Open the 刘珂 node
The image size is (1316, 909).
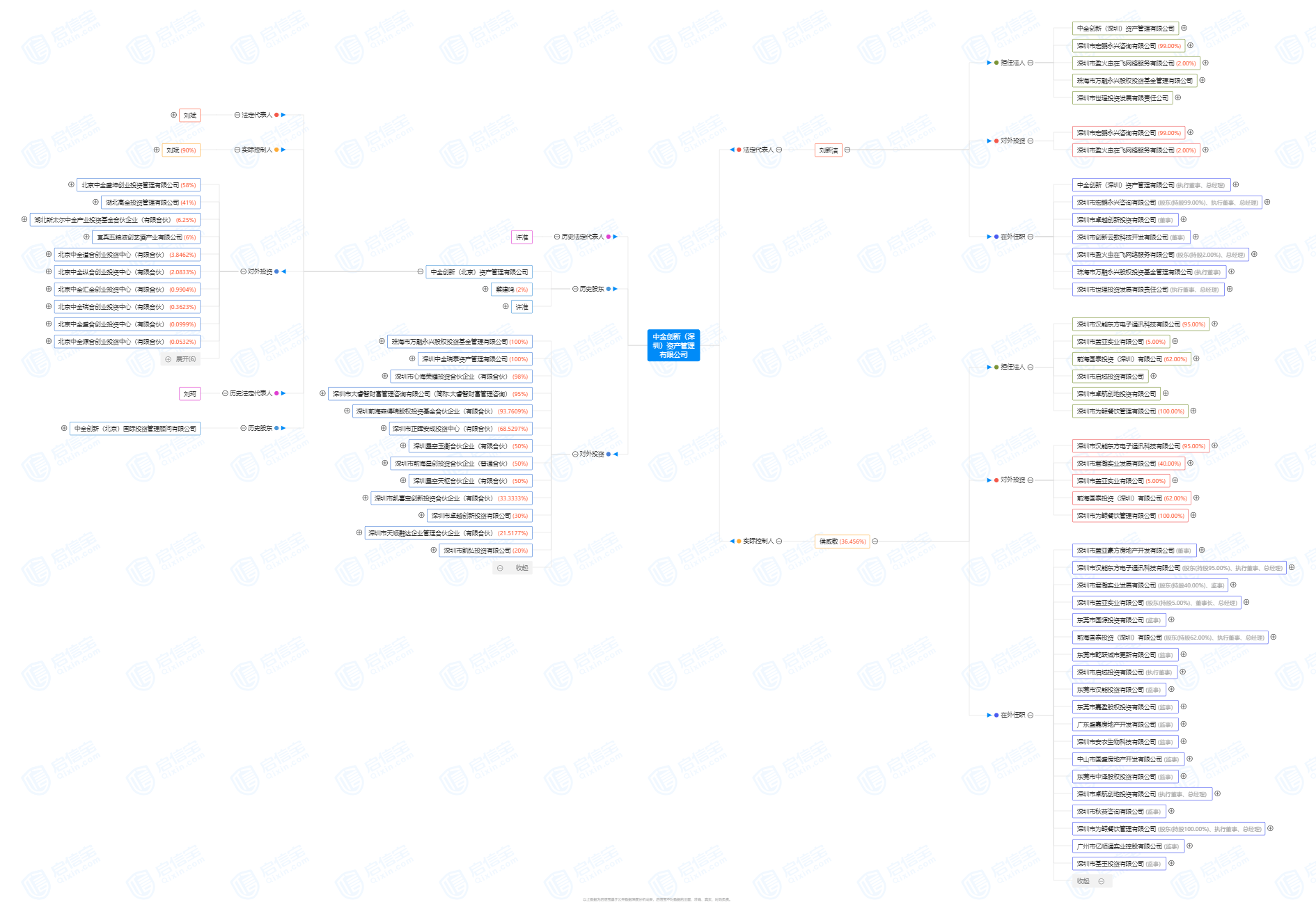[x=189, y=393]
